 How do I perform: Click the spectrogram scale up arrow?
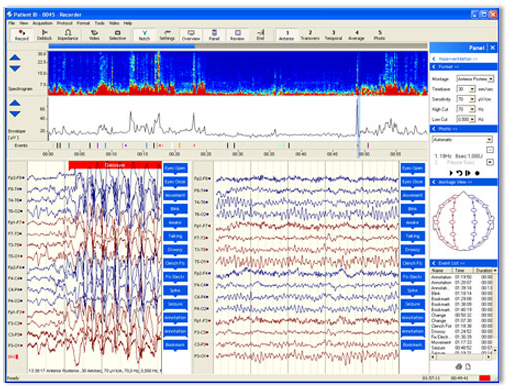[x=15, y=58]
